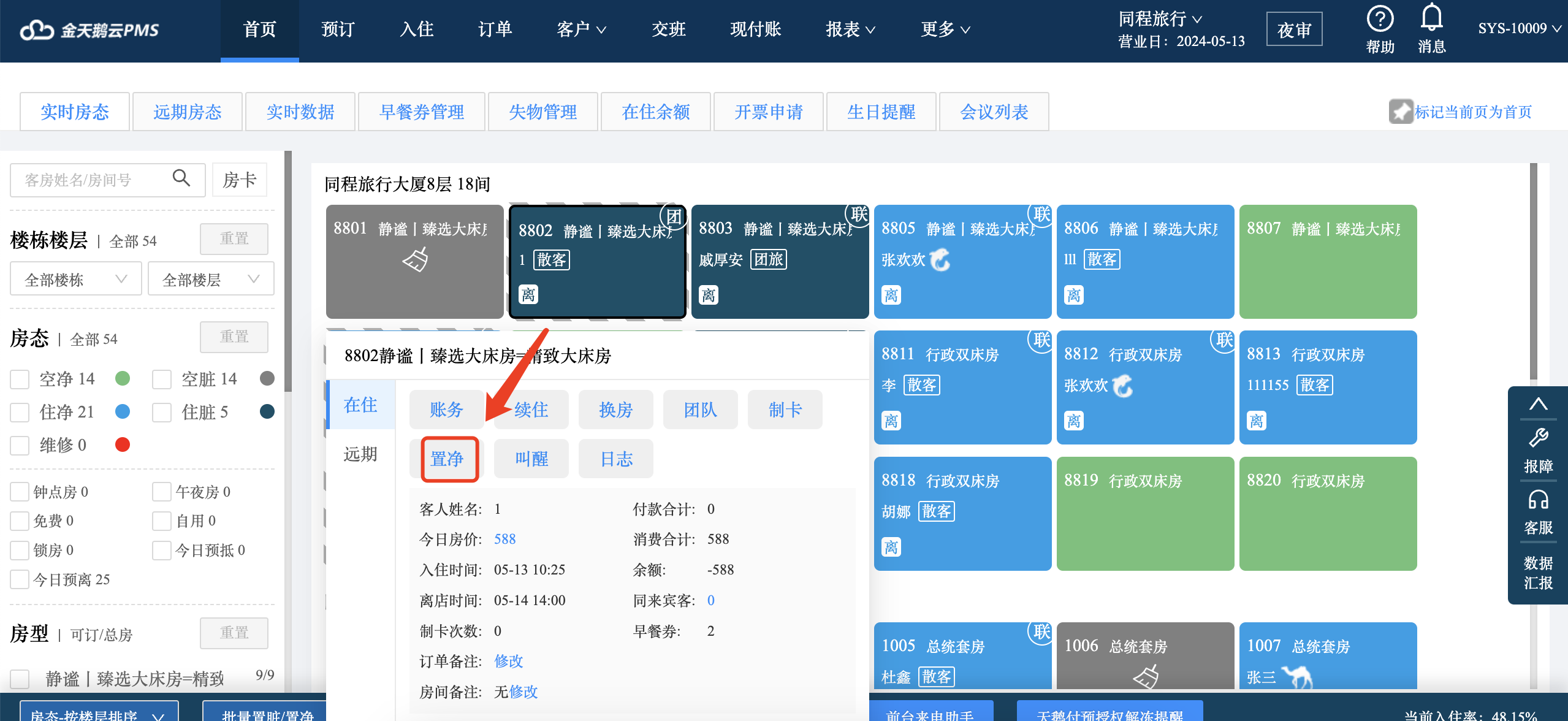1568x721 pixels.
Task: Expand the 客户 menu
Action: [x=581, y=29]
